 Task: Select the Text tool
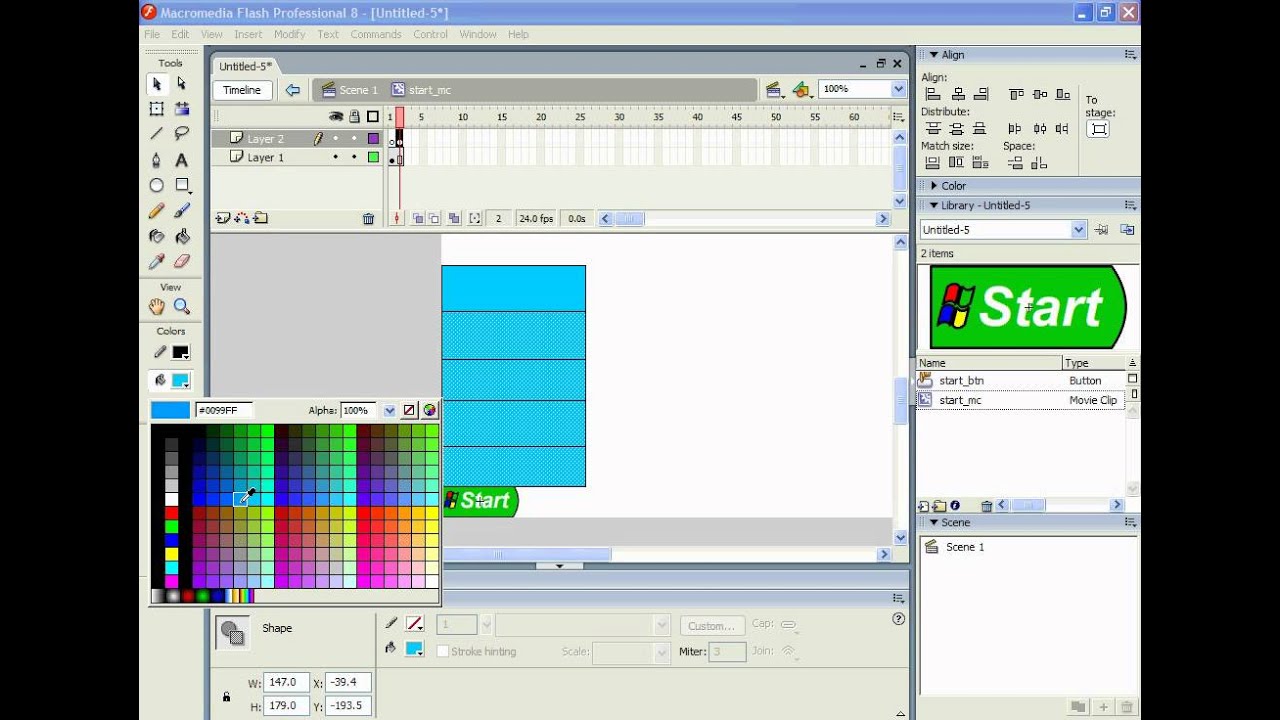click(x=182, y=160)
